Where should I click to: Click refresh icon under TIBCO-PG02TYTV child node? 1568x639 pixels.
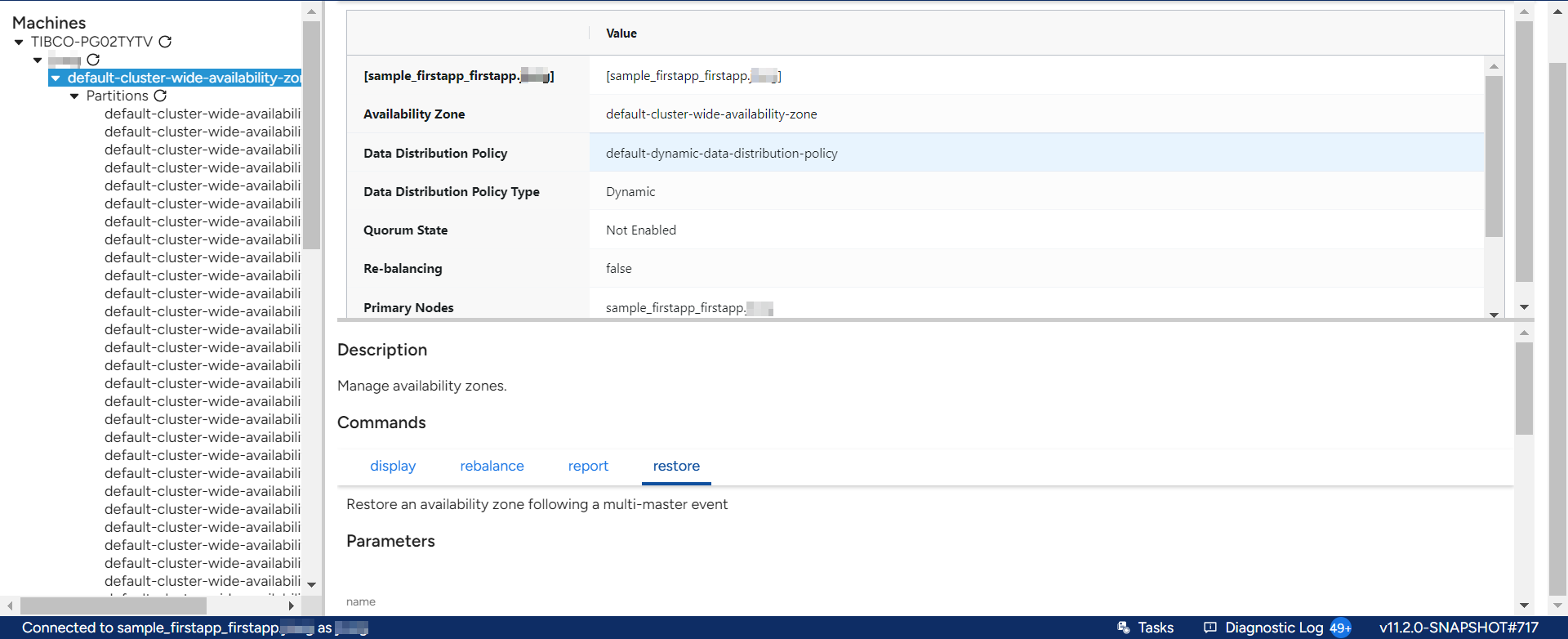tap(93, 60)
